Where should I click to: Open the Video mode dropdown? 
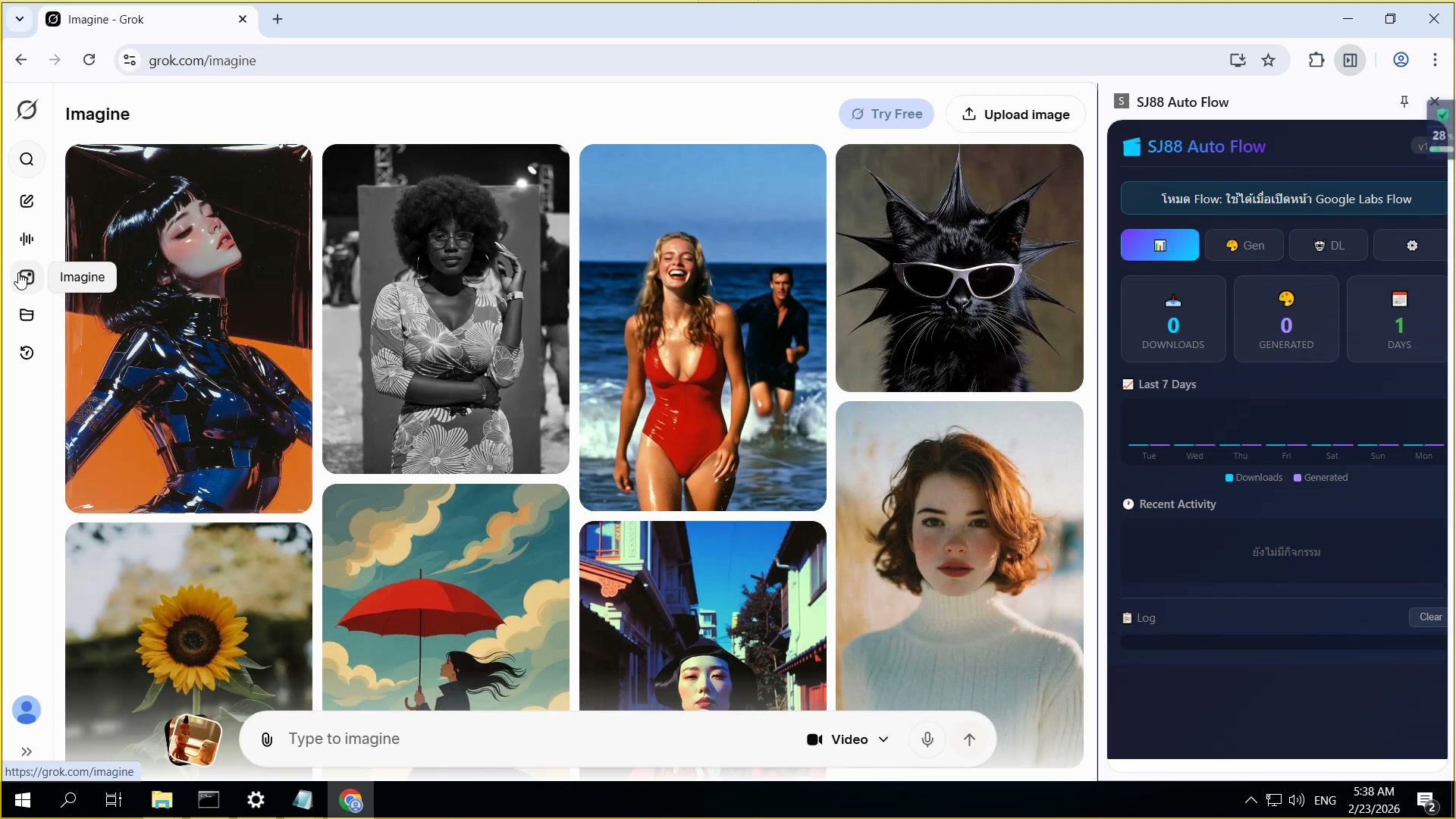tap(848, 739)
